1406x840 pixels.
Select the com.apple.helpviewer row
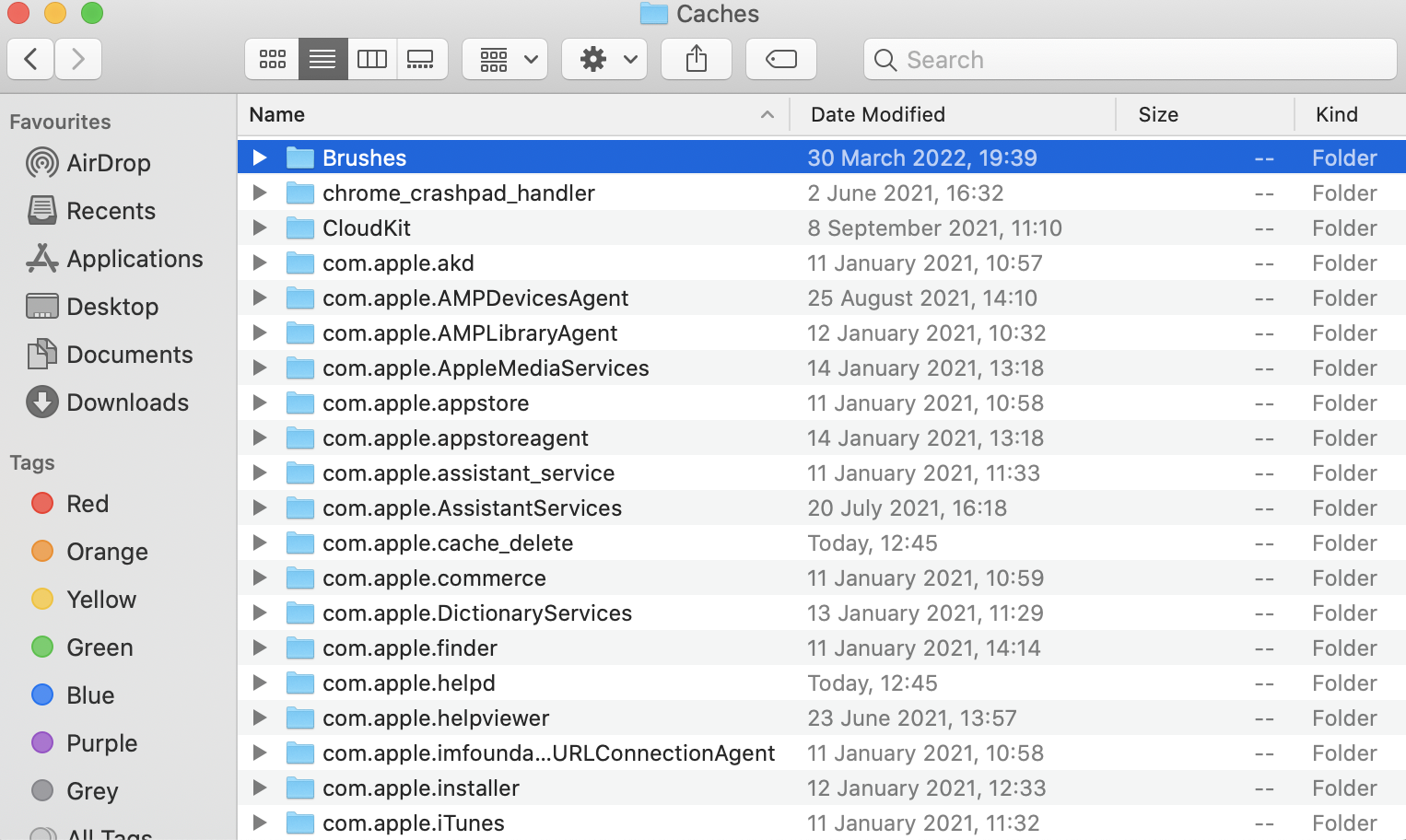pyautogui.click(x=822, y=718)
